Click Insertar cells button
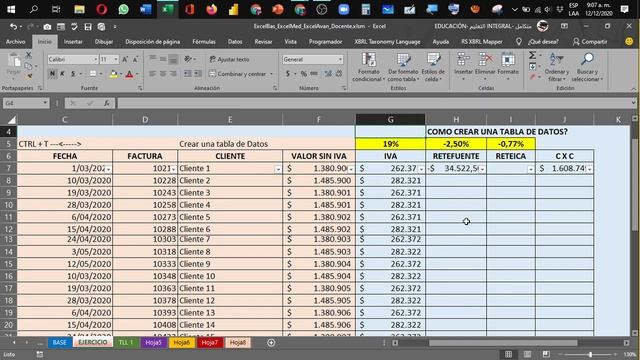This screenshot has height=360, width=640. 463,66
